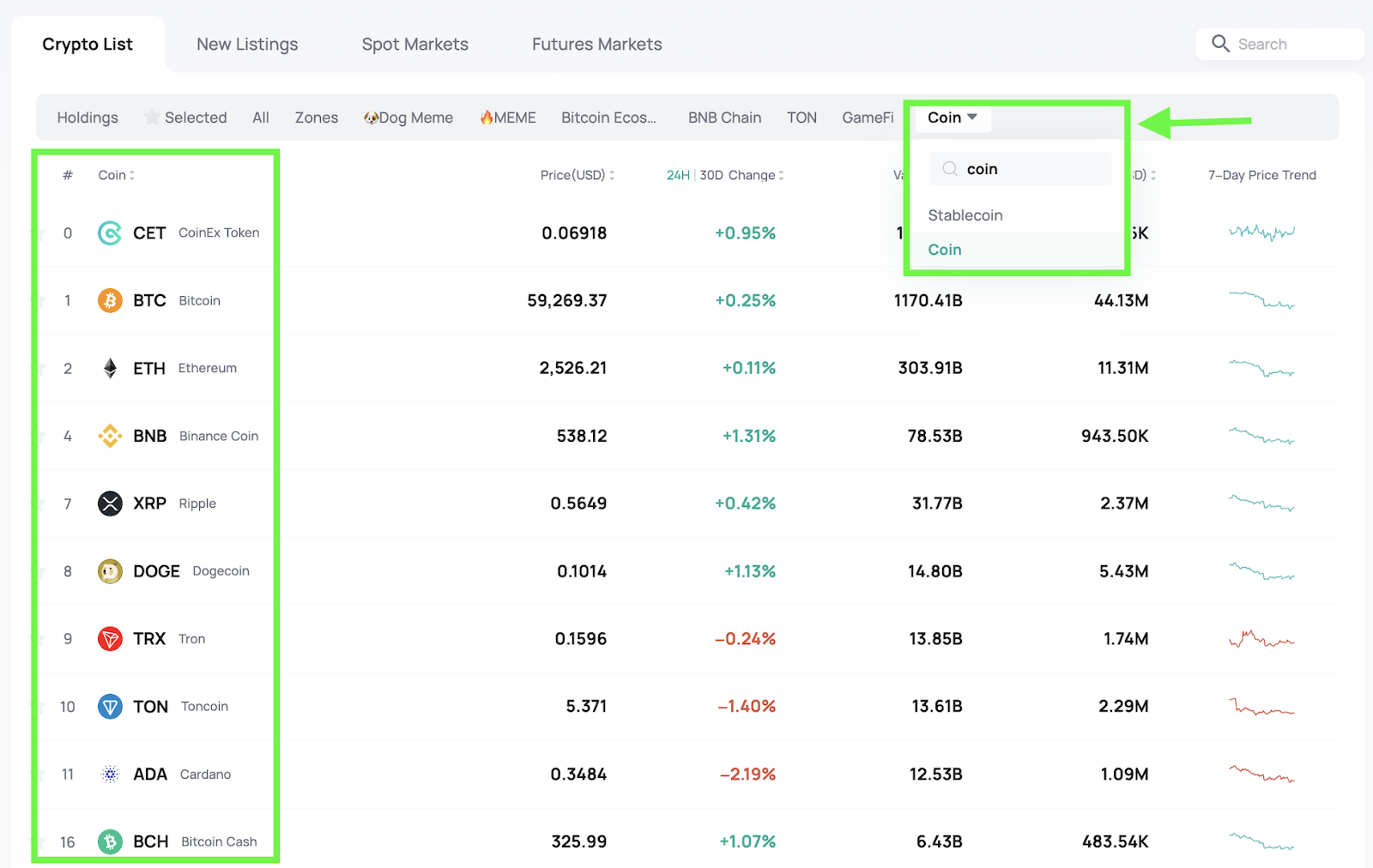Screen dimensions: 1373x868
Task: Open the TRX 7-day price trend chart
Action: point(1261,639)
